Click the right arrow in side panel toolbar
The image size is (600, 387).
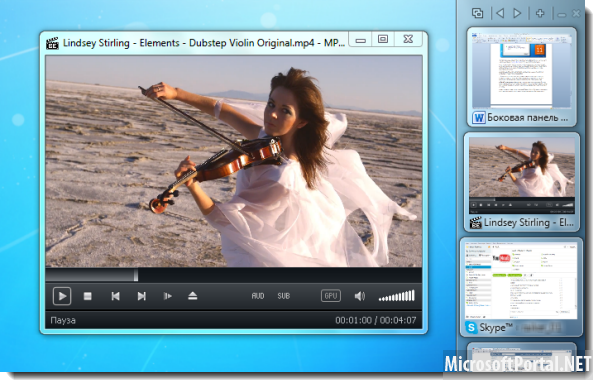click(517, 13)
